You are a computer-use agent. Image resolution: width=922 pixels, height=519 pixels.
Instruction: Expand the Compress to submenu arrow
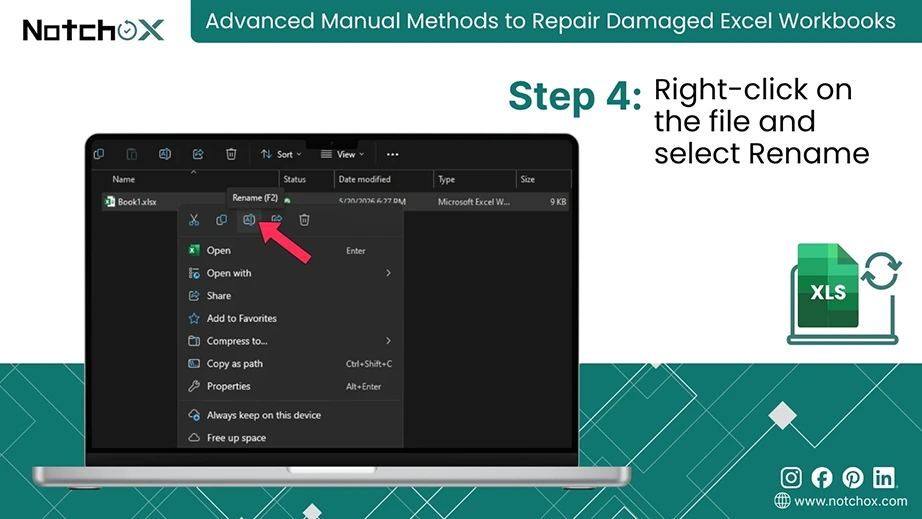(x=388, y=341)
